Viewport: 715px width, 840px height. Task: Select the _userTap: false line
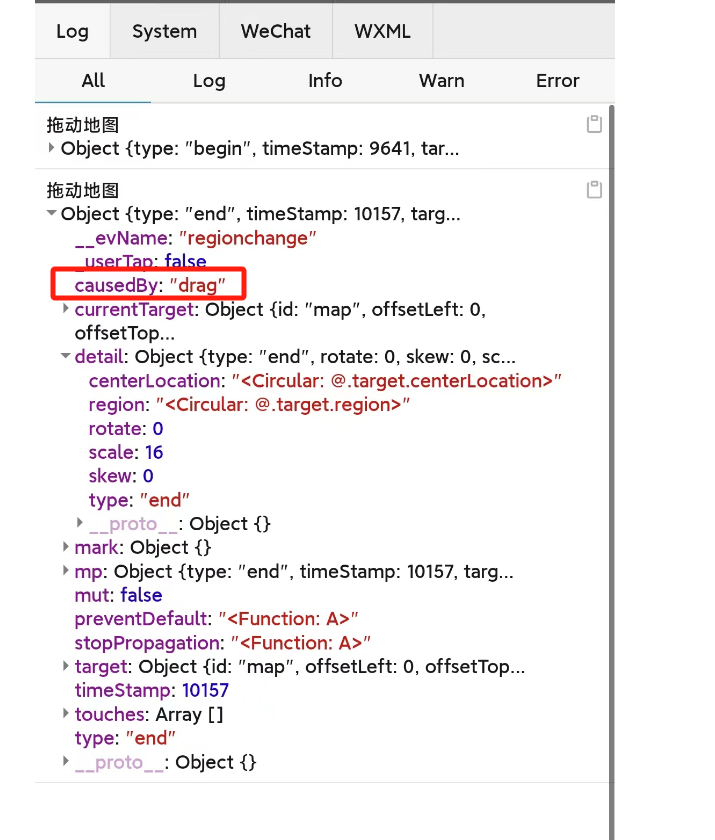click(x=140, y=261)
